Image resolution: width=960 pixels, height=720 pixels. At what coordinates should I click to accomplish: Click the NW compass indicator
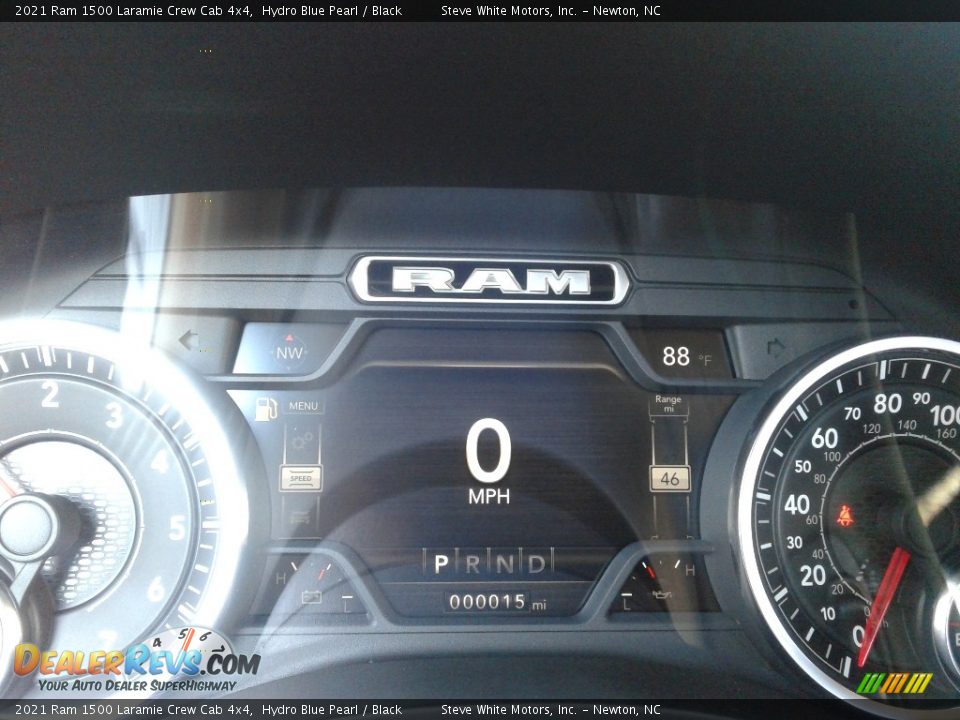tap(288, 350)
